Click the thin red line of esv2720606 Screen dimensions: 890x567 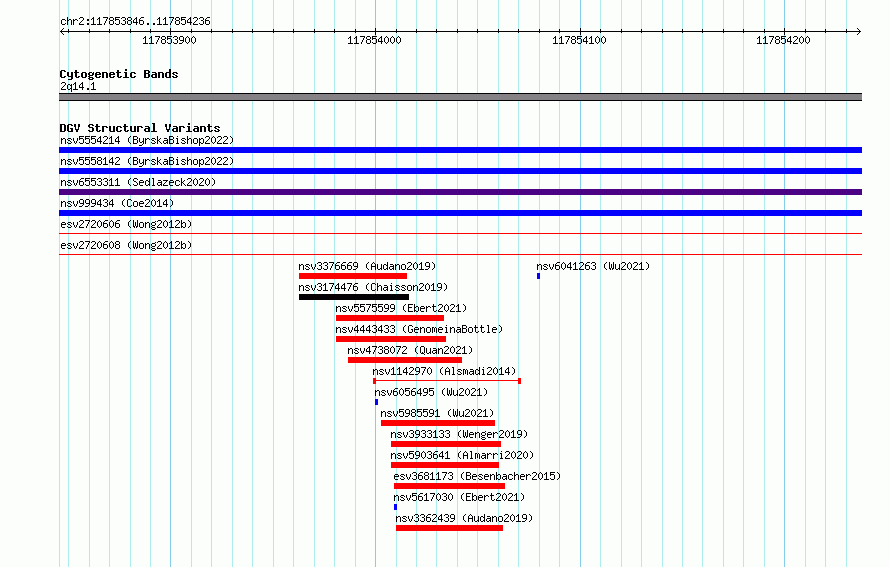(460, 233)
